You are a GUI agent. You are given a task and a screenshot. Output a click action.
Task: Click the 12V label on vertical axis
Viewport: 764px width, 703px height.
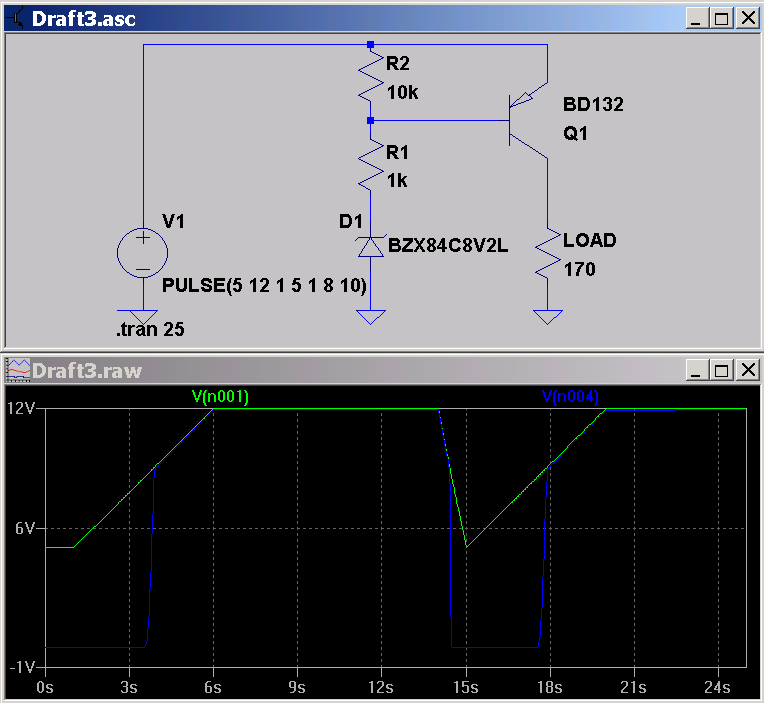click(x=20, y=408)
